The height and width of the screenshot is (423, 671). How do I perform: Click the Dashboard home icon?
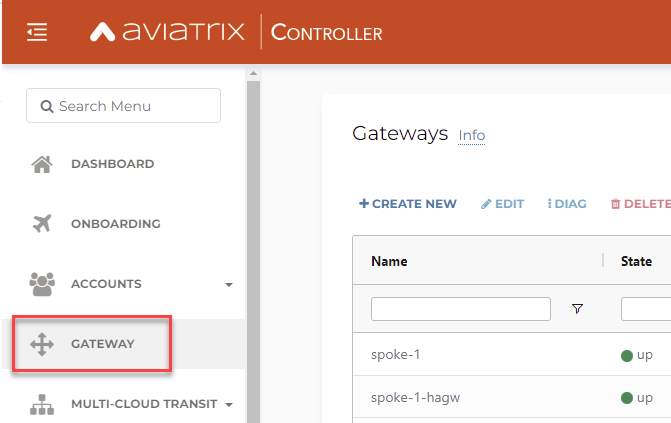tap(42, 164)
